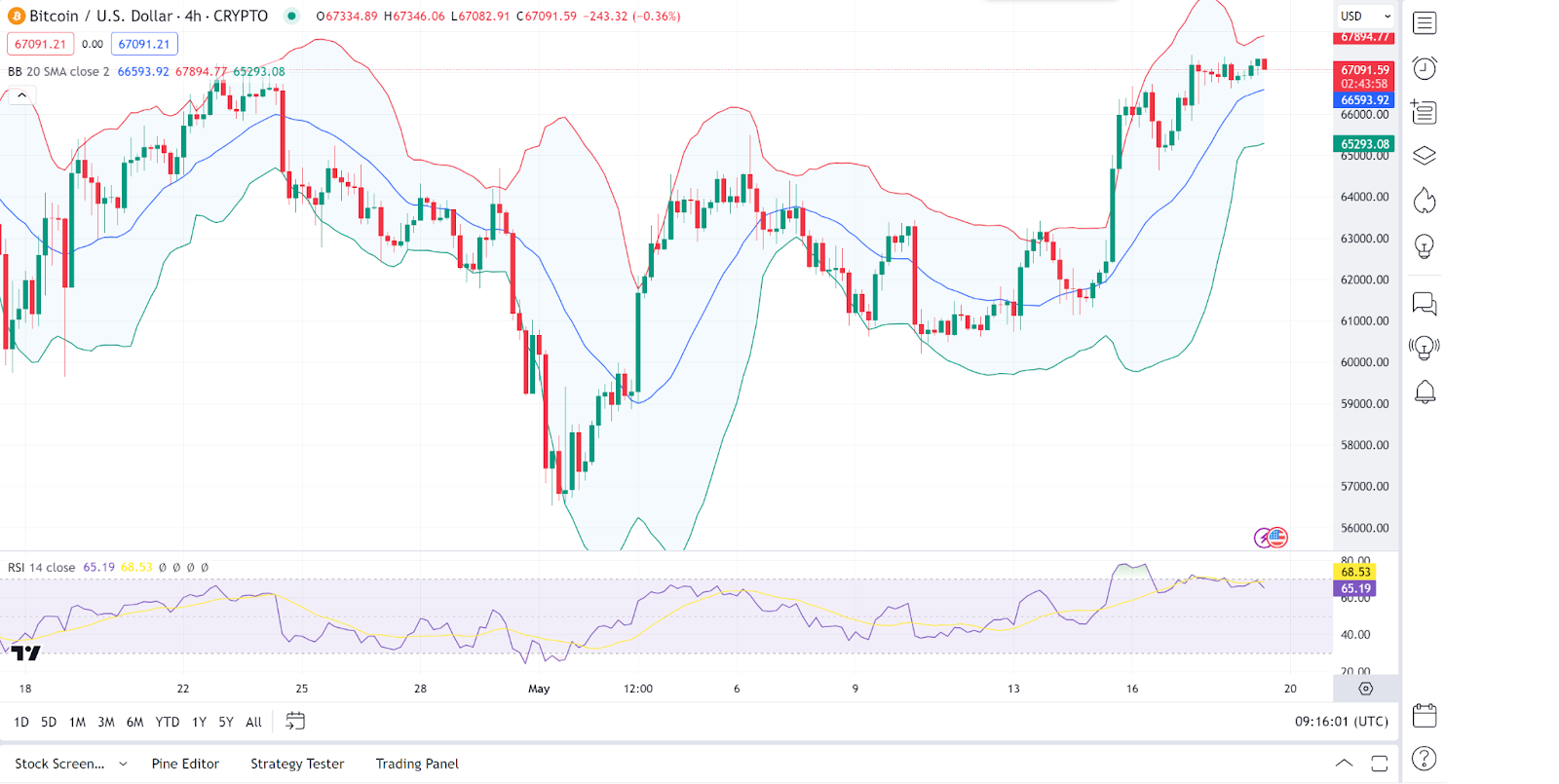Click the red sell price 67091.21 button

40,44
